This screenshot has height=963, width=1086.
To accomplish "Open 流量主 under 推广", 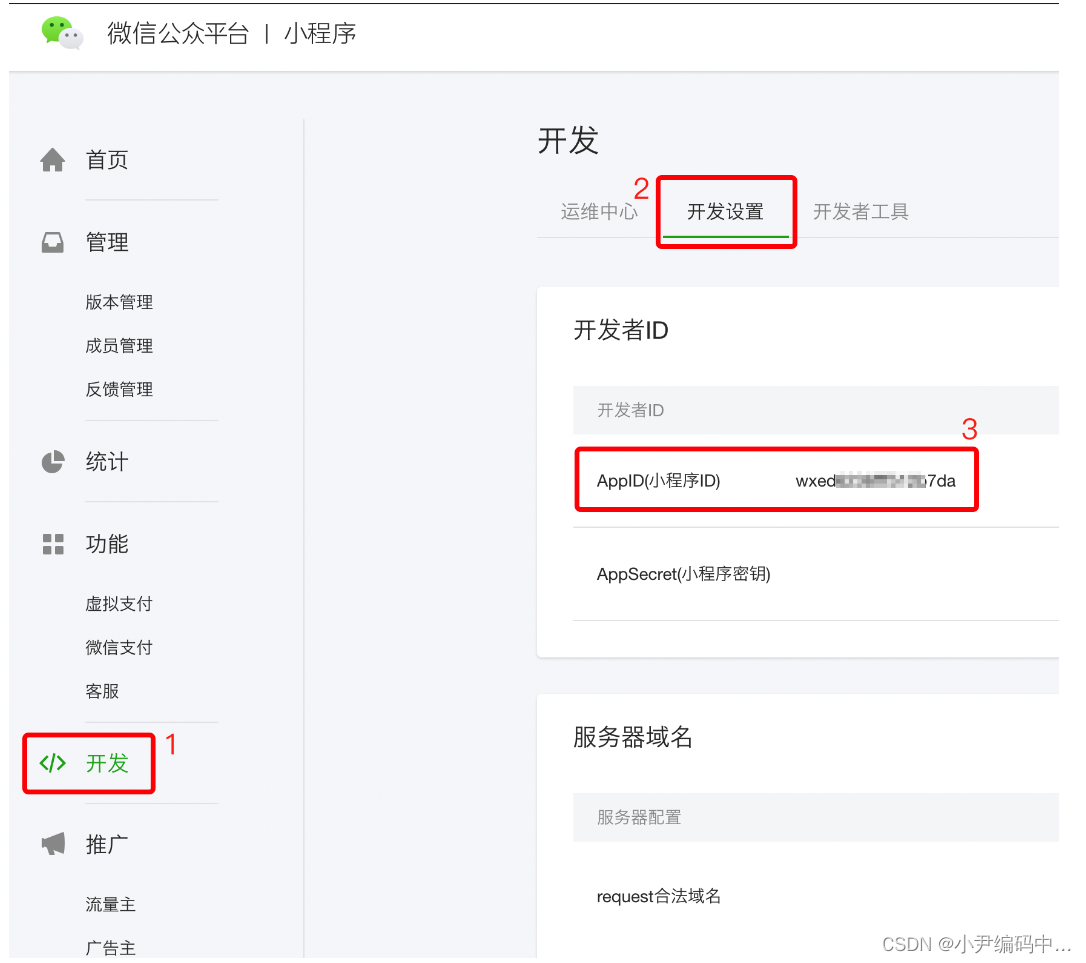I will (x=111, y=905).
